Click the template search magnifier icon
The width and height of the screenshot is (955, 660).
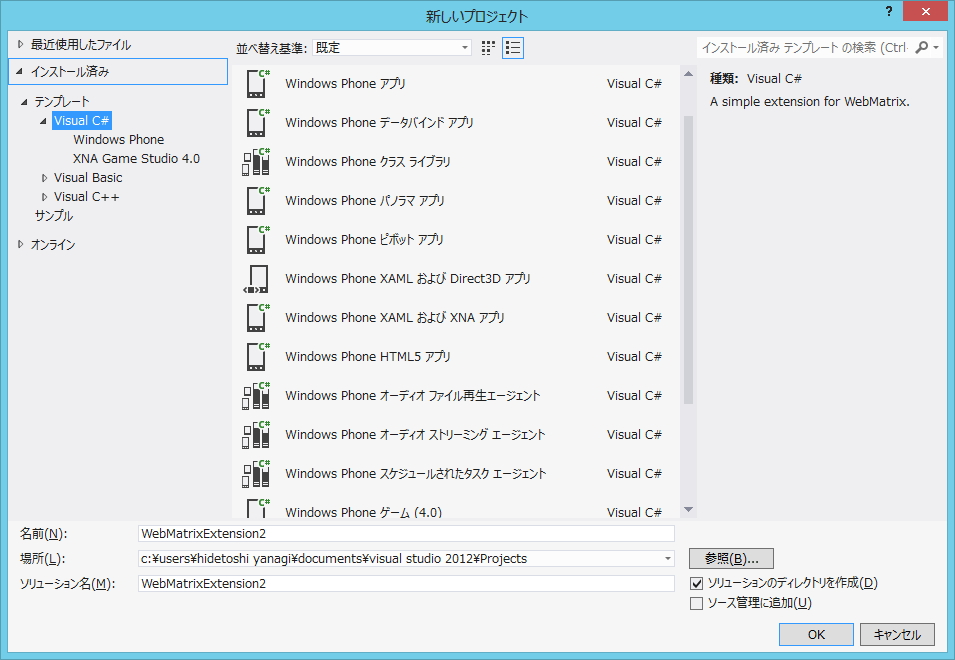point(922,47)
